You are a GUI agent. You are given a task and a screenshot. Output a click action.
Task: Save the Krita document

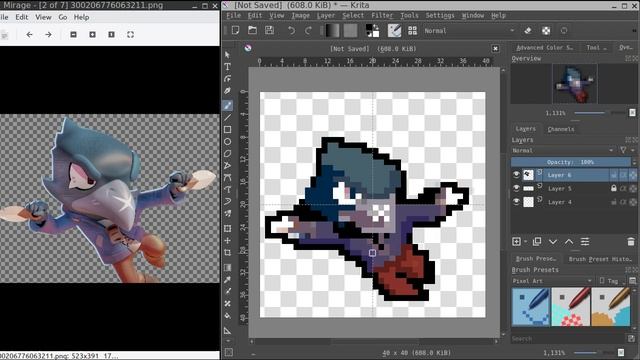click(x=269, y=30)
